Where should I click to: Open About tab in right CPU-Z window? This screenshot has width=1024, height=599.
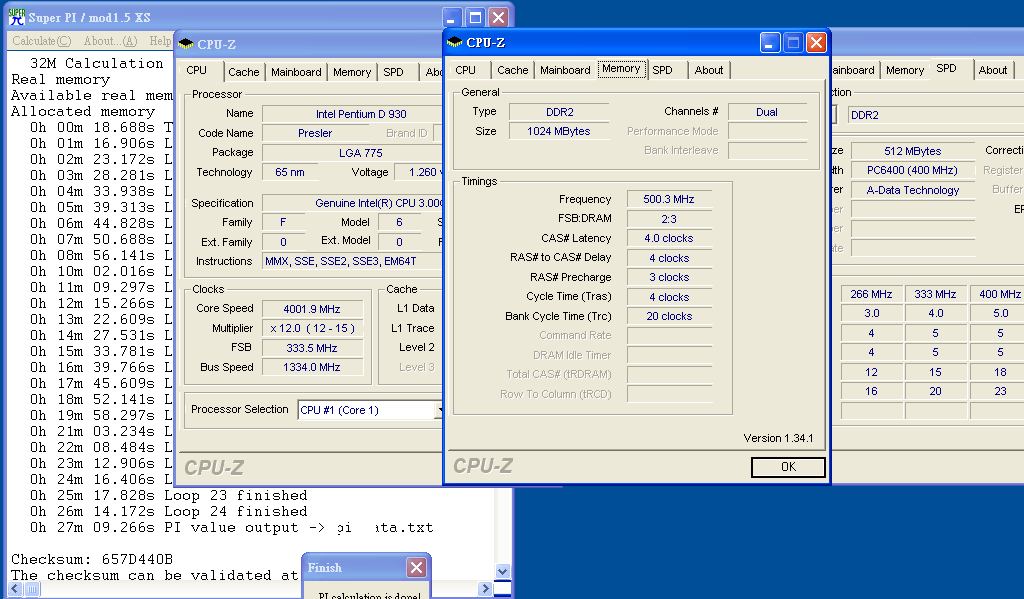point(993,70)
